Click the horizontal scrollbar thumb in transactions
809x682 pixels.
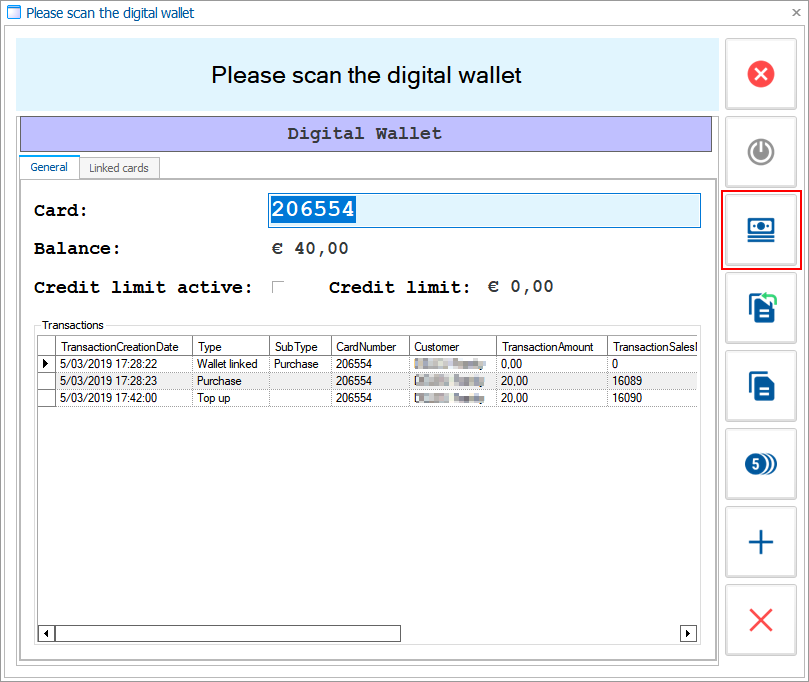[x=227, y=633]
